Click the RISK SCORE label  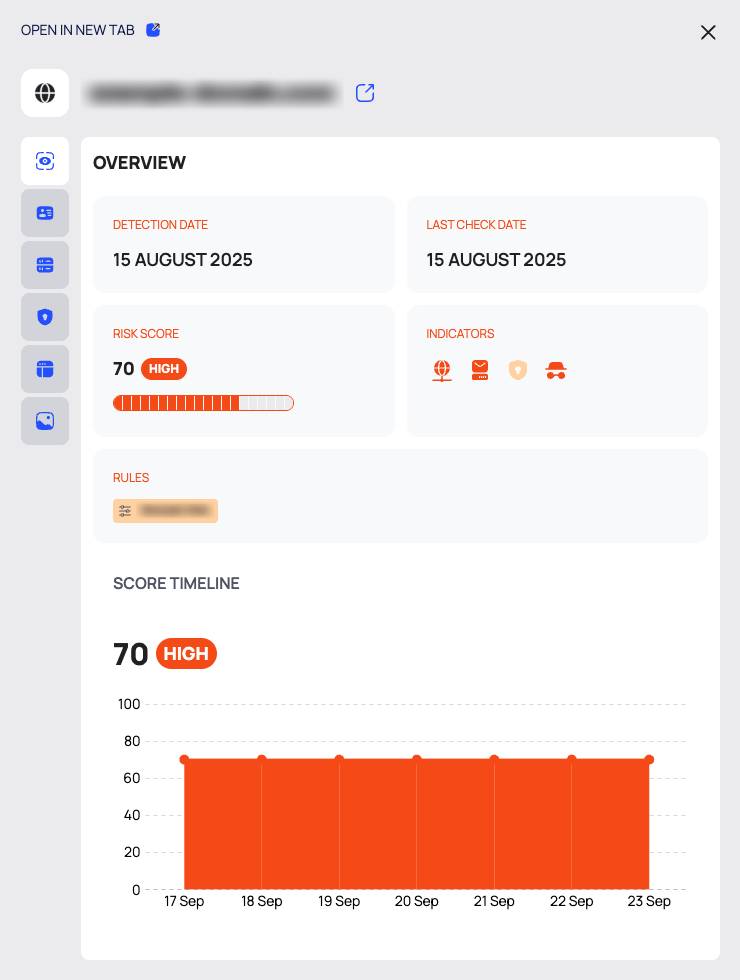[x=146, y=334]
